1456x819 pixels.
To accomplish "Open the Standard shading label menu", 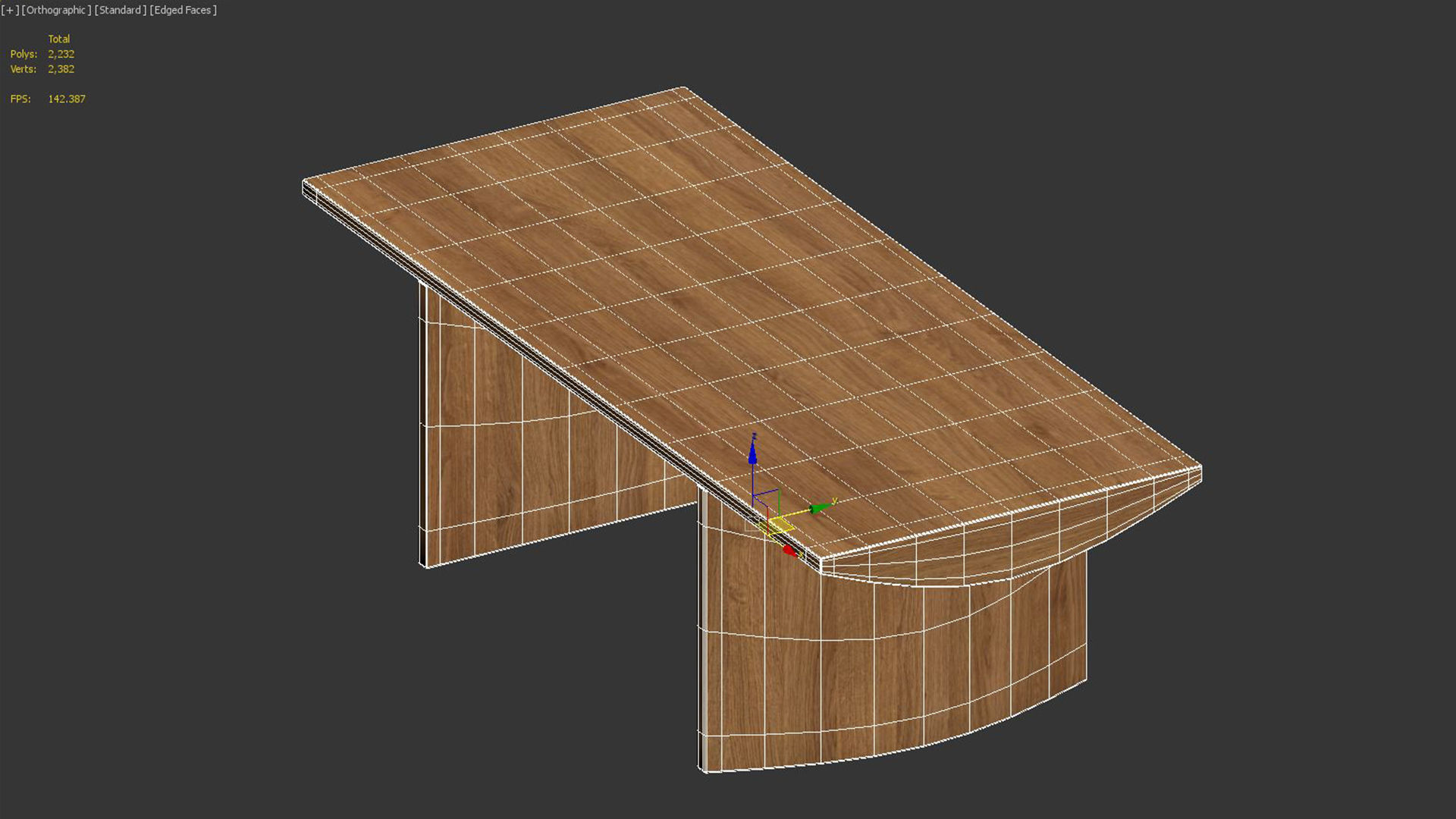I will [x=121, y=10].
